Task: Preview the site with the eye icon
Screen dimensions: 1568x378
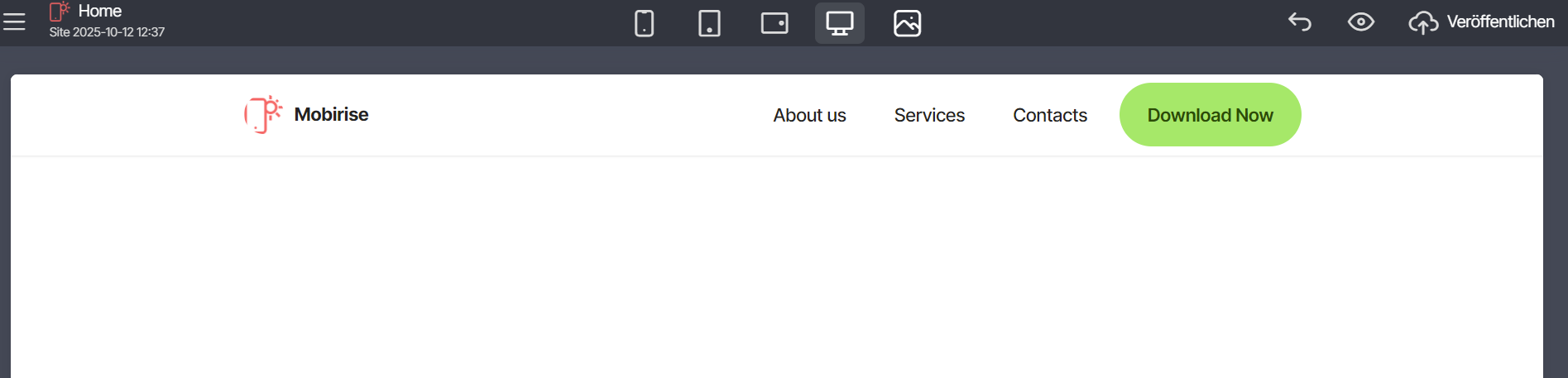Action: click(1360, 22)
